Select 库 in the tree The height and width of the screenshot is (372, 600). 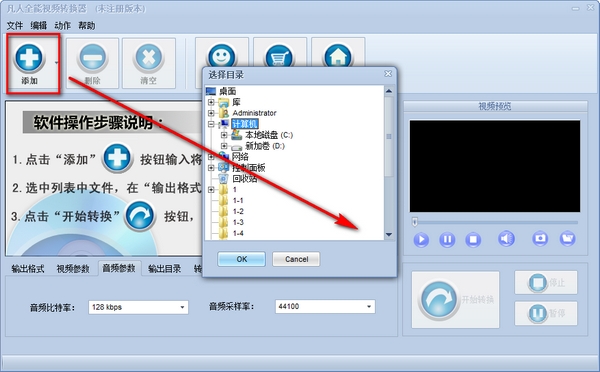click(236, 102)
